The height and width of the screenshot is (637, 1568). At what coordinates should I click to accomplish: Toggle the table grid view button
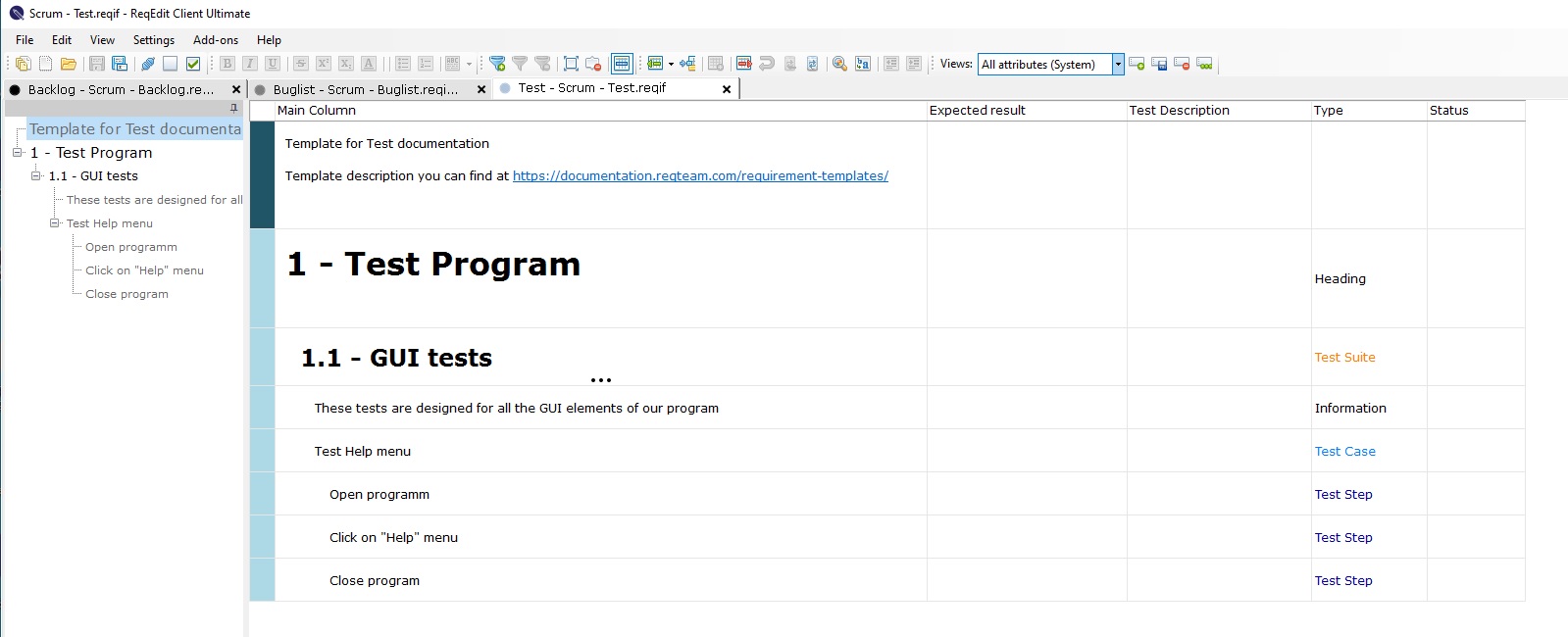pos(622,64)
